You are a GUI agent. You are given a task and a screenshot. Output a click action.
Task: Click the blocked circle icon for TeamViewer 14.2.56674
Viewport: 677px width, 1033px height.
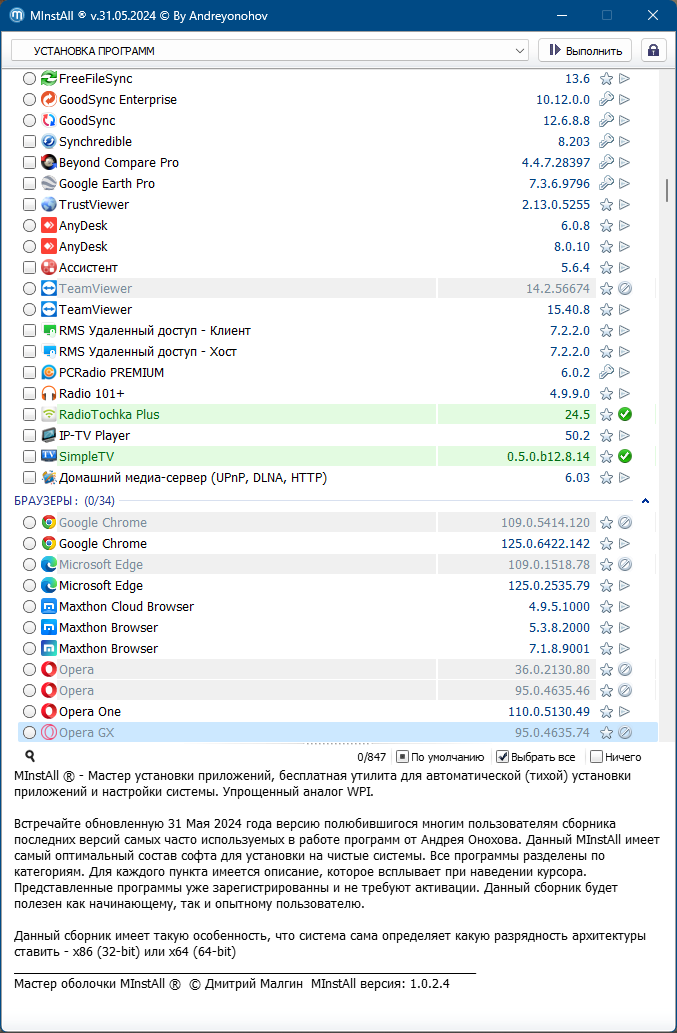click(x=626, y=289)
